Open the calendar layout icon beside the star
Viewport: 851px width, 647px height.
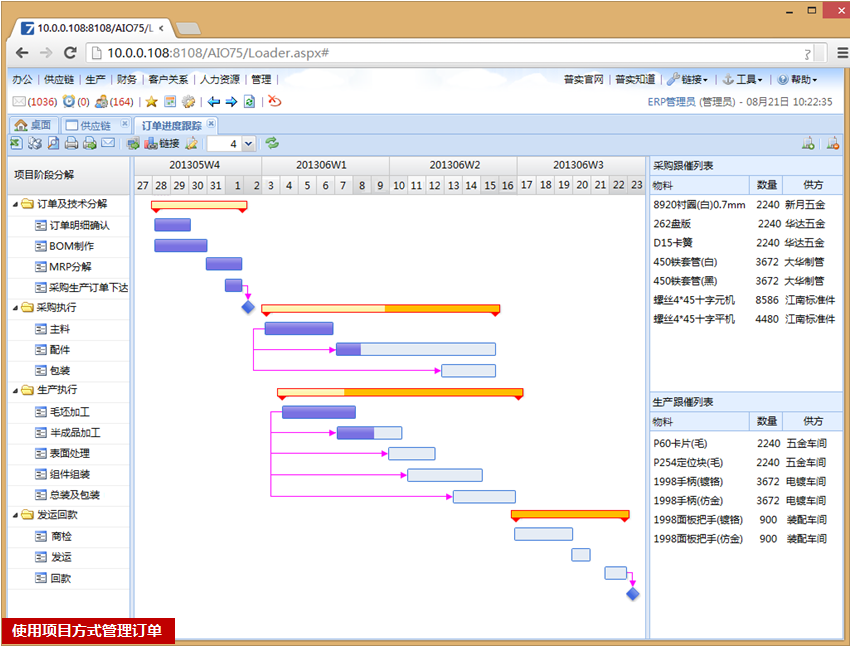point(170,102)
